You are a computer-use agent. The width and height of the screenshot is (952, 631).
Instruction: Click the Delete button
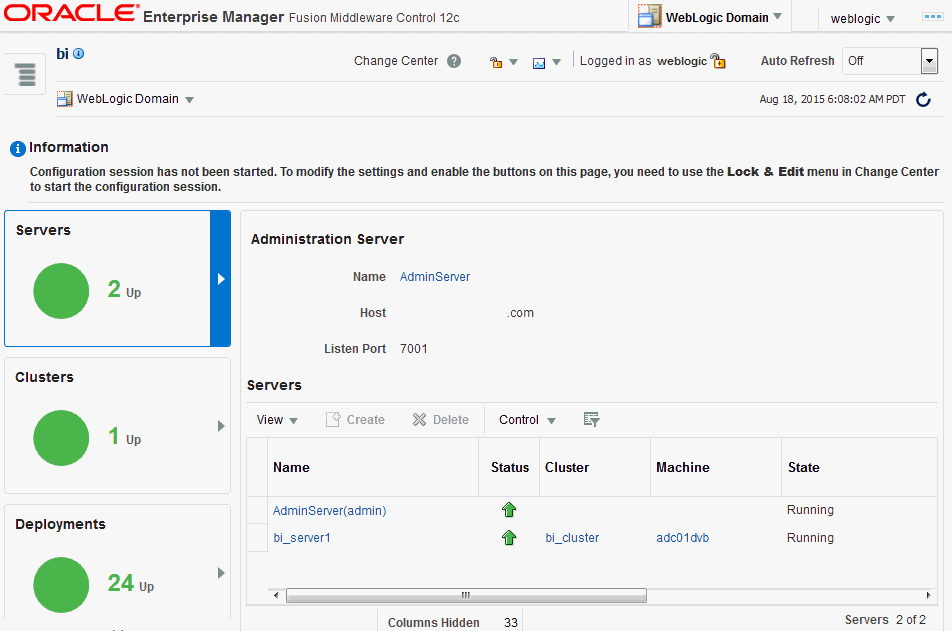441,420
